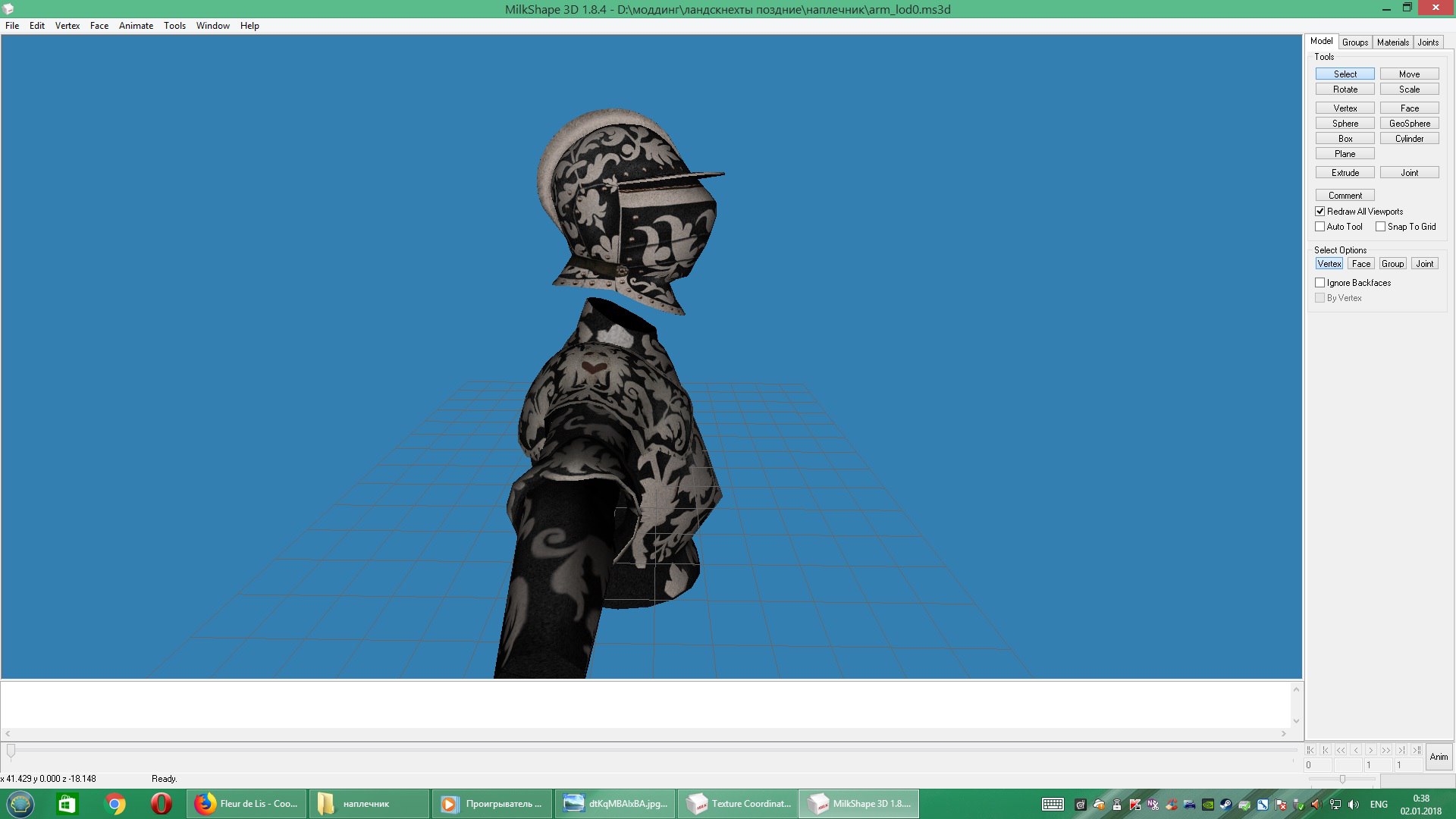Screen dimensions: 1456x819
Task: Click the Extrude tool button
Action: pos(1345,173)
